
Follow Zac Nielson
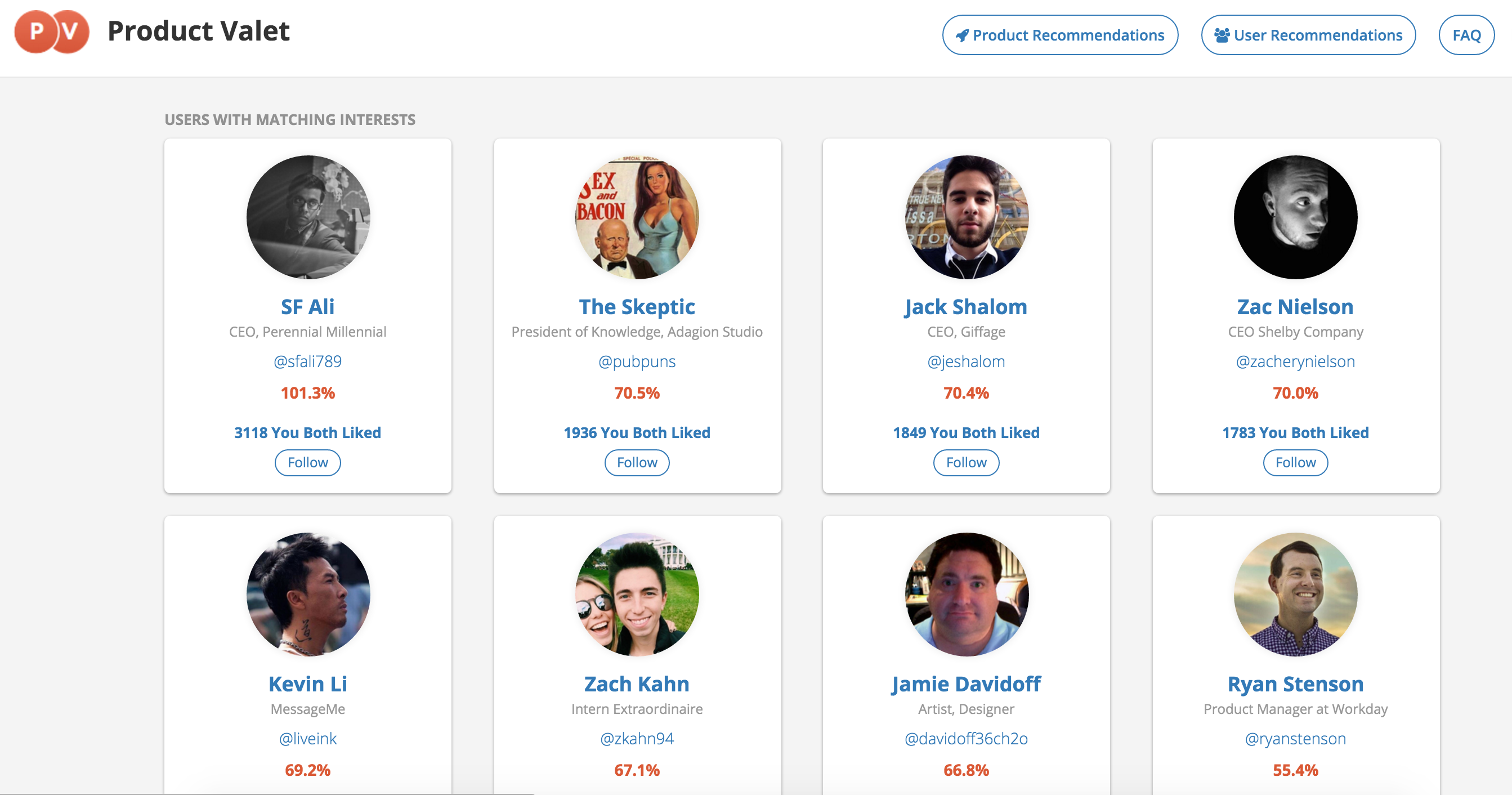[1295, 463]
